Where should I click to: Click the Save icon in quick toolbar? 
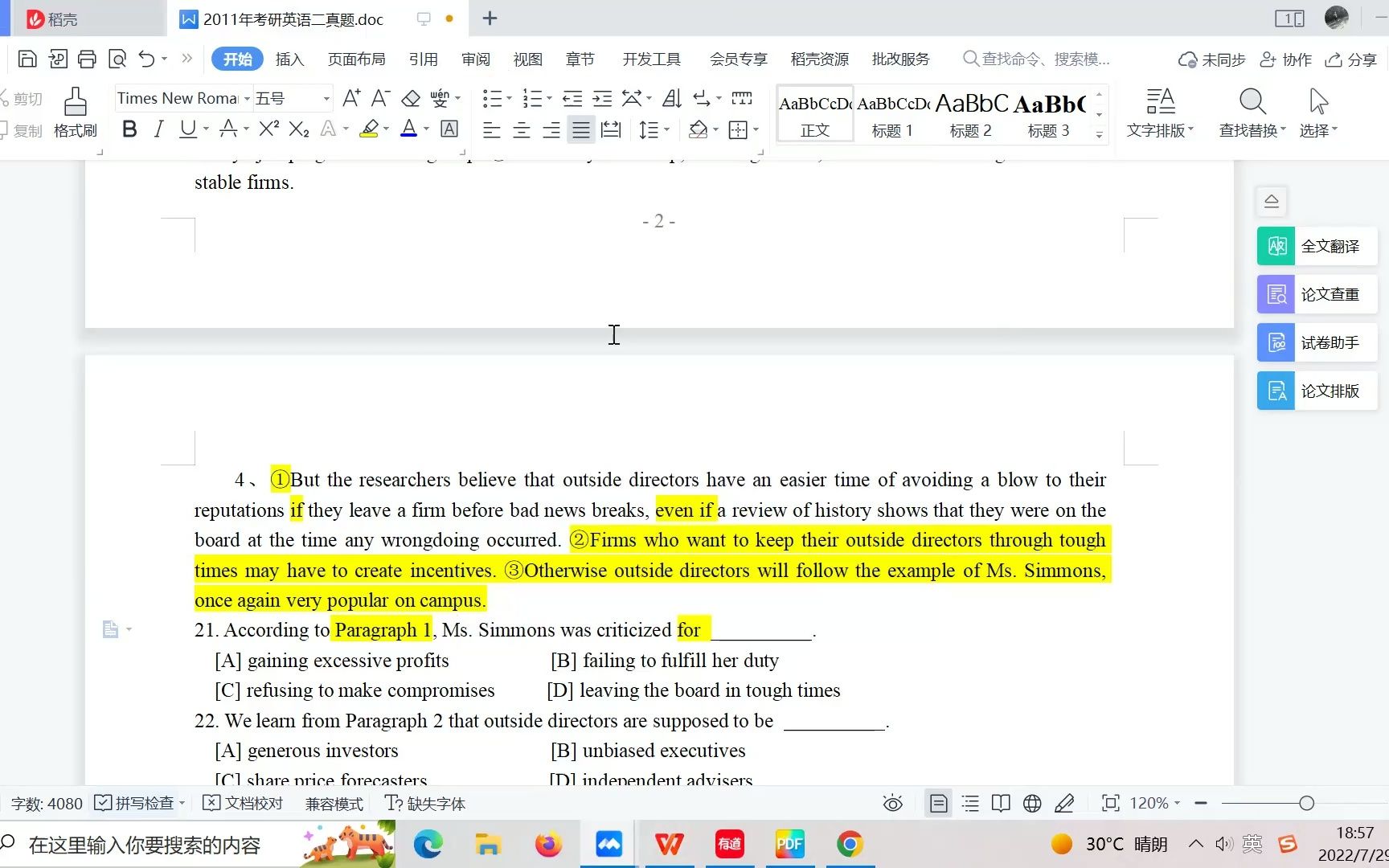click(27, 59)
